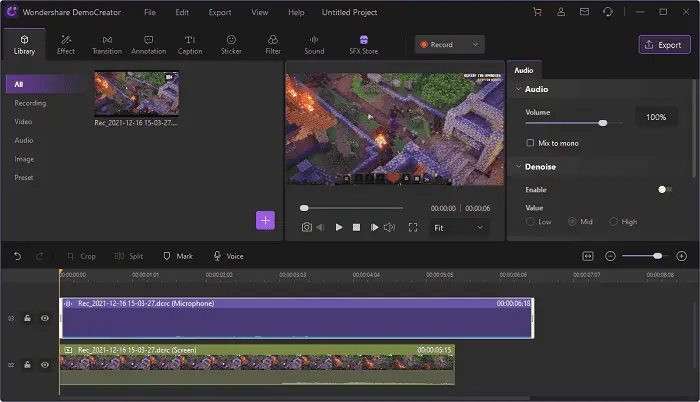Open the user account icon
The height and width of the screenshot is (402, 700).
[x=561, y=12]
